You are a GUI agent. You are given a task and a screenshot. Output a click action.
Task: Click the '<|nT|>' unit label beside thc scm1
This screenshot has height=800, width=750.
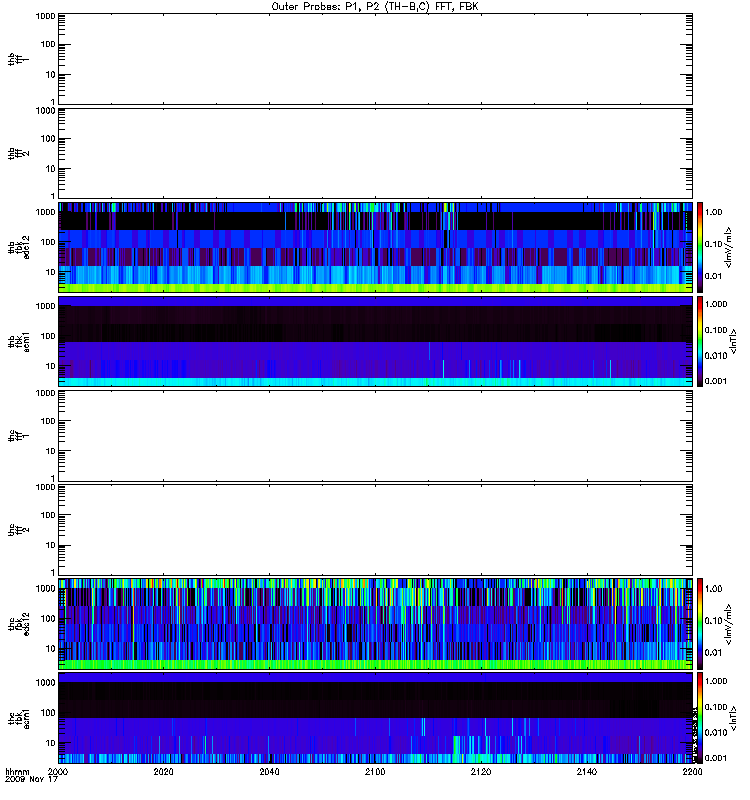click(x=734, y=718)
